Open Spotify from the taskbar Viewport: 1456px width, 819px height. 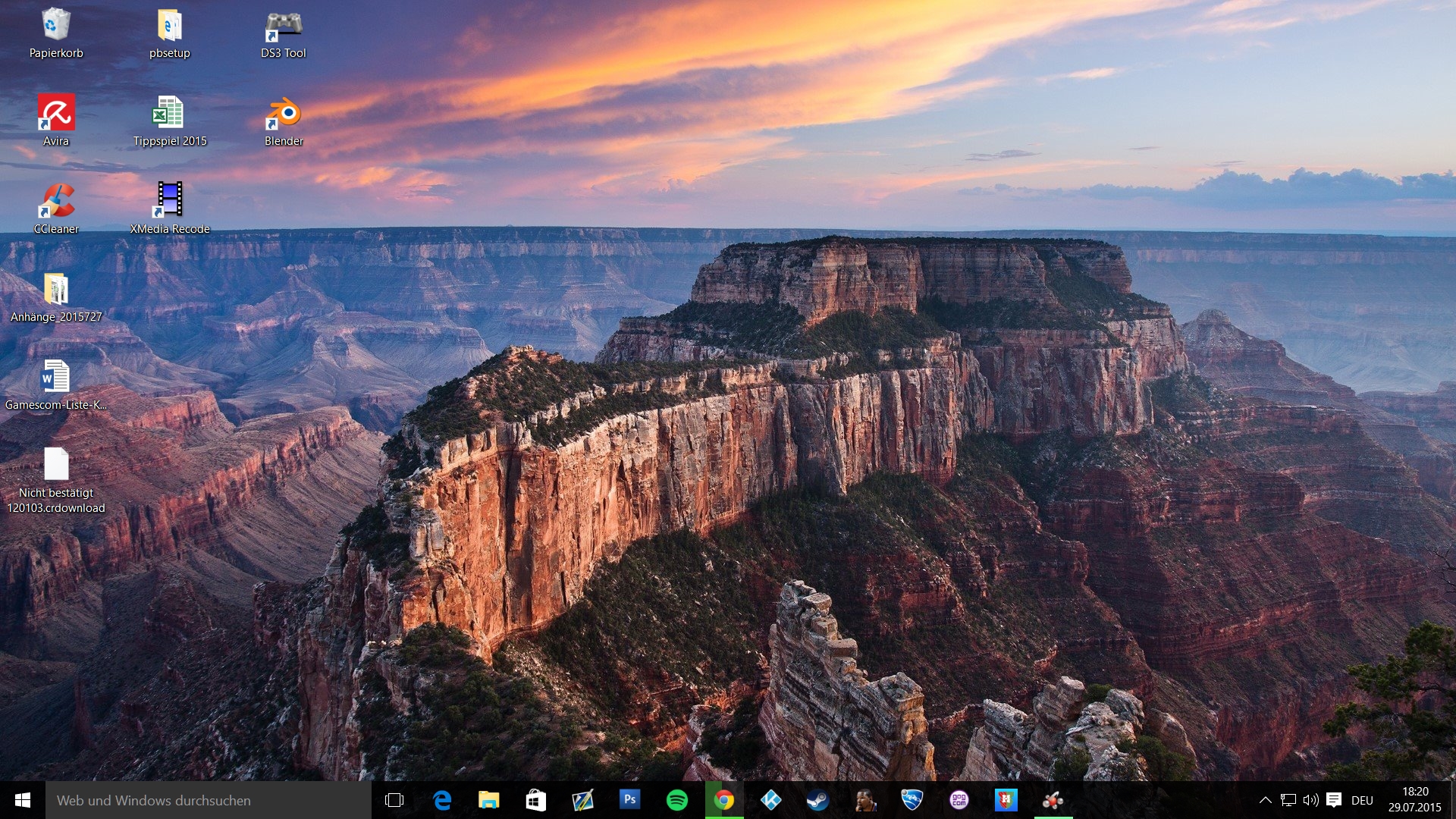676,800
